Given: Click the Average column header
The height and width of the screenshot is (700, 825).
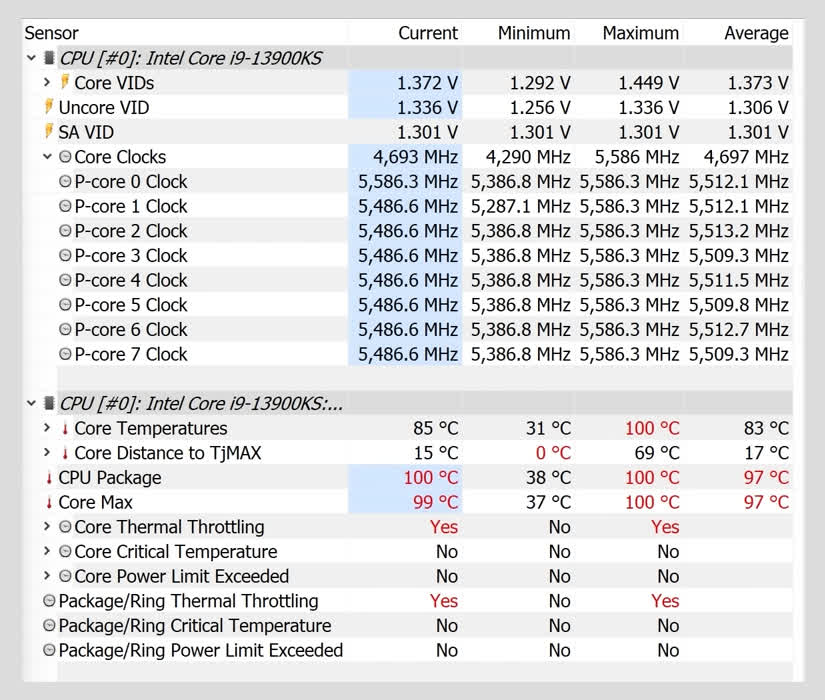Looking at the screenshot, I should coord(755,33).
